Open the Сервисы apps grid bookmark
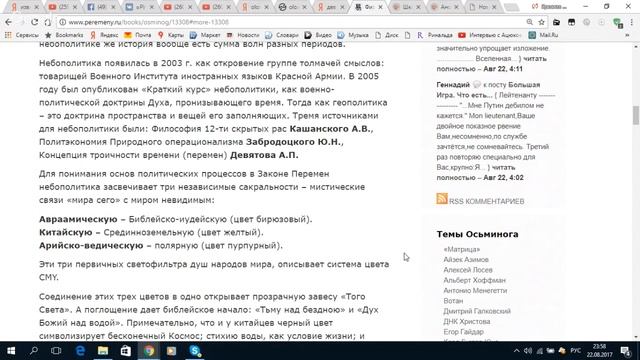The width and height of the screenshot is (640, 360). pos(22,35)
